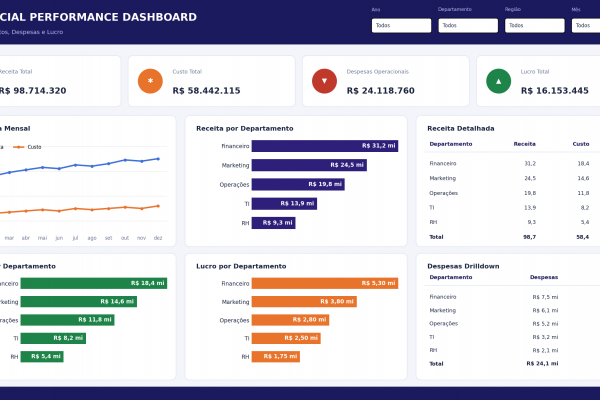Viewport: 600px width, 400px height.
Task: Click the green Lucro Total up-arrow icon
Action: pos(498,81)
